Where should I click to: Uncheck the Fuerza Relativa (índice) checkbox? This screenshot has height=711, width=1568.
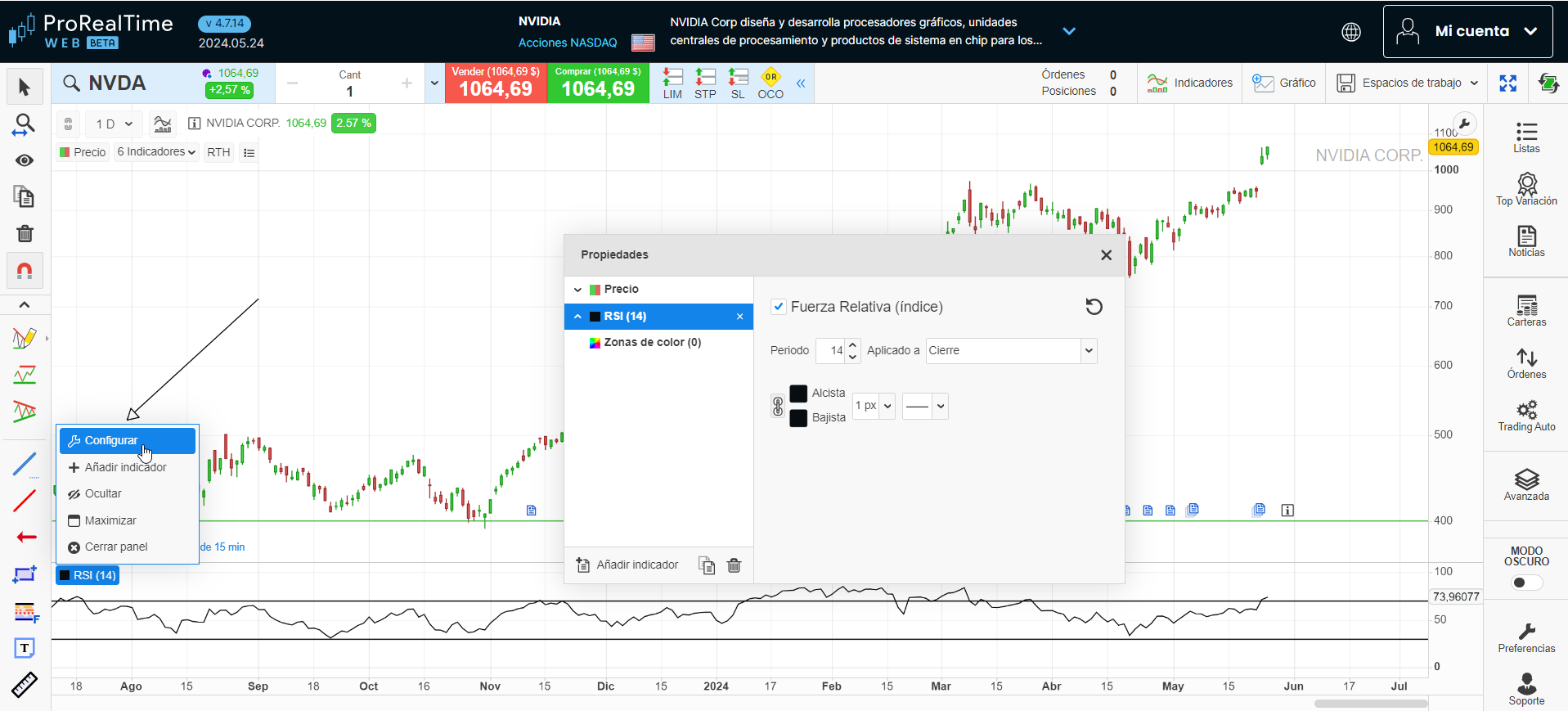point(779,307)
